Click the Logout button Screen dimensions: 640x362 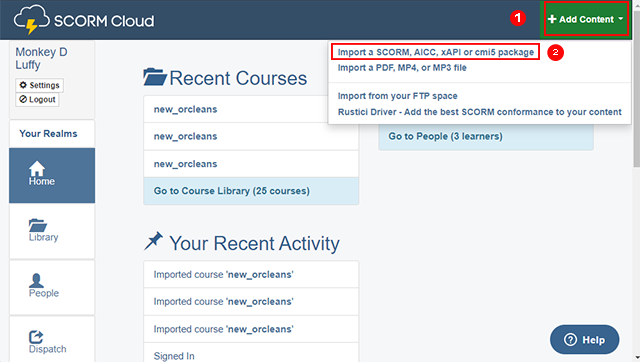[37, 100]
